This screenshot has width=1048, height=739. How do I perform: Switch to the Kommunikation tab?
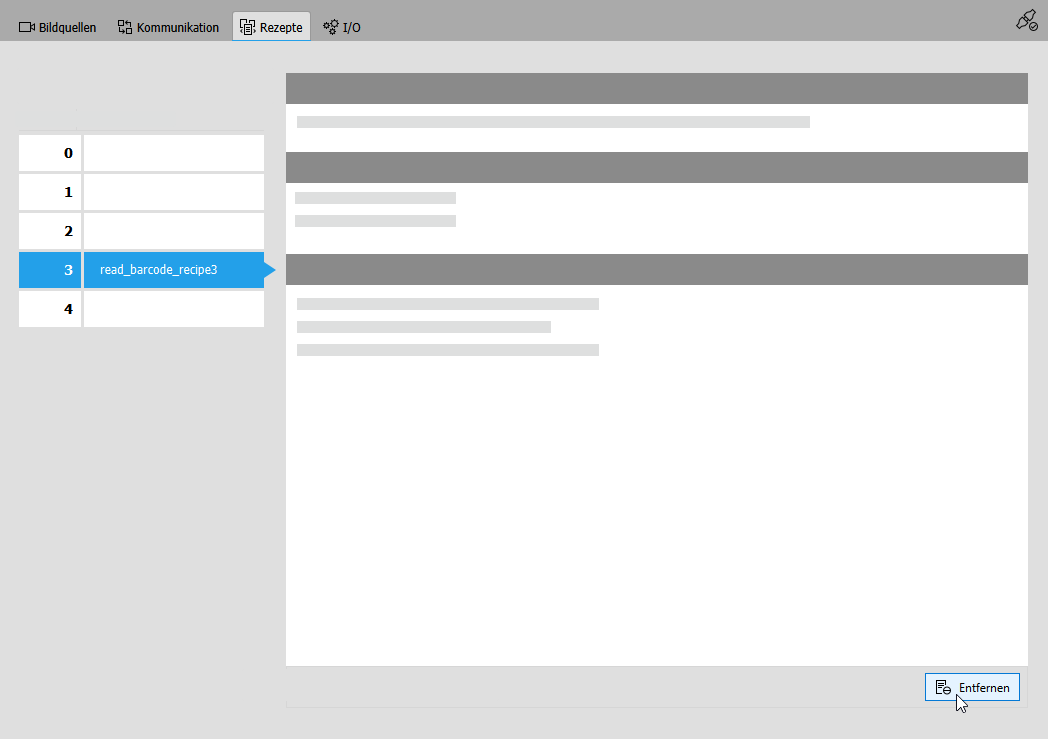(168, 27)
